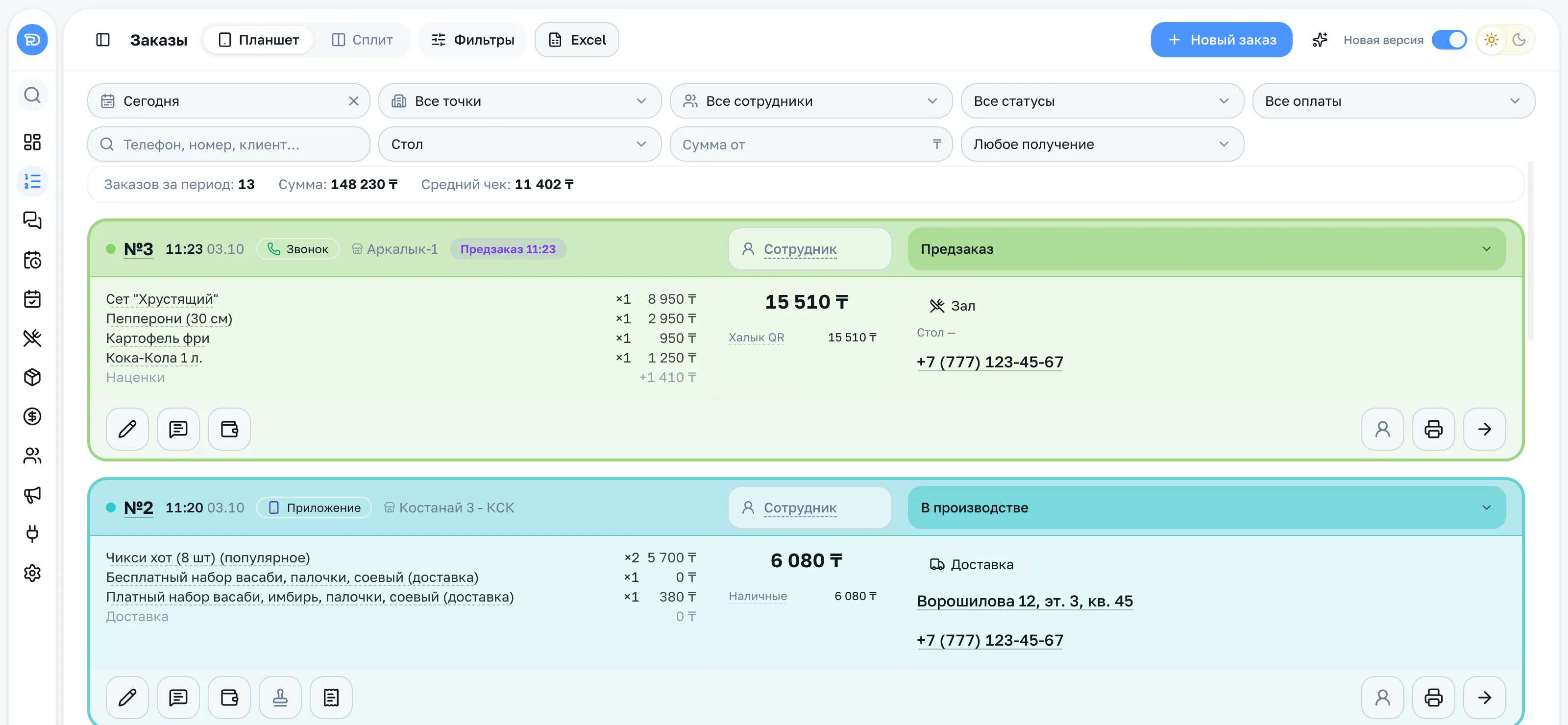This screenshot has height=725, width=1568.
Task: Open the calendar-check icon in sidebar
Action: (32, 299)
